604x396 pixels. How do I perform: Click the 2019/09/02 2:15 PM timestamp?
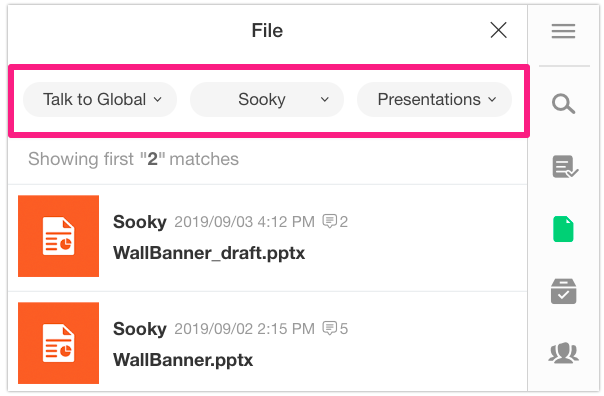click(245, 329)
